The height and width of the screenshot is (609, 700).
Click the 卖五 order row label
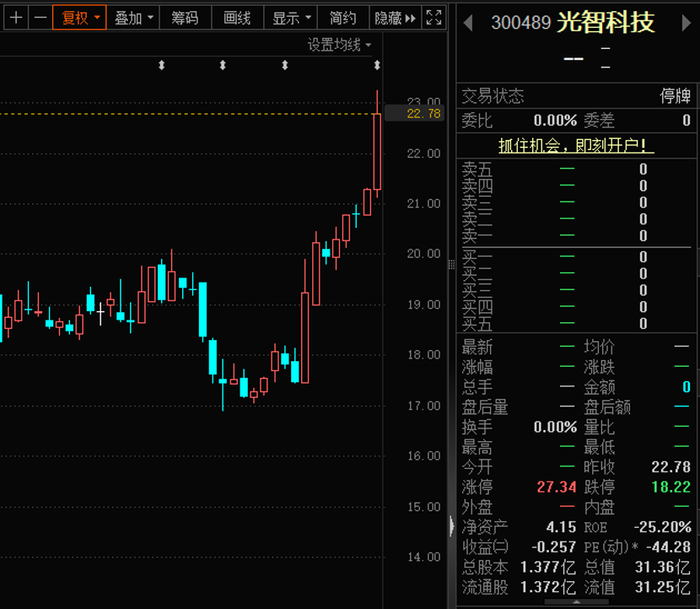tap(477, 169)
